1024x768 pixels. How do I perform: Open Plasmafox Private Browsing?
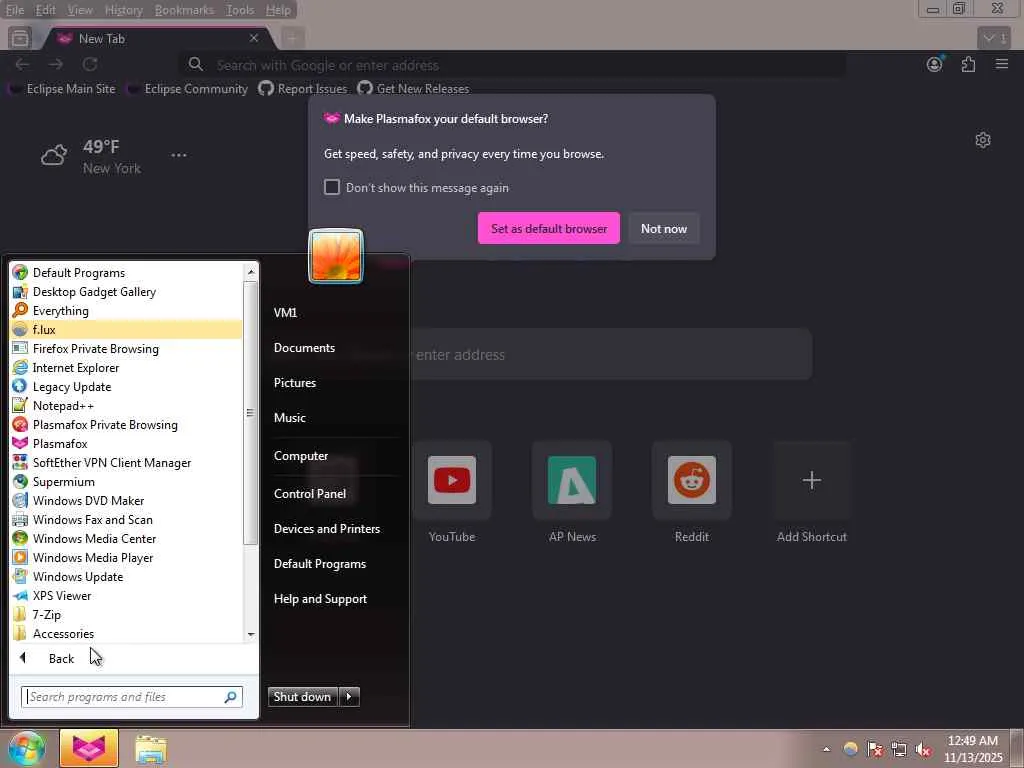point(126,424)
